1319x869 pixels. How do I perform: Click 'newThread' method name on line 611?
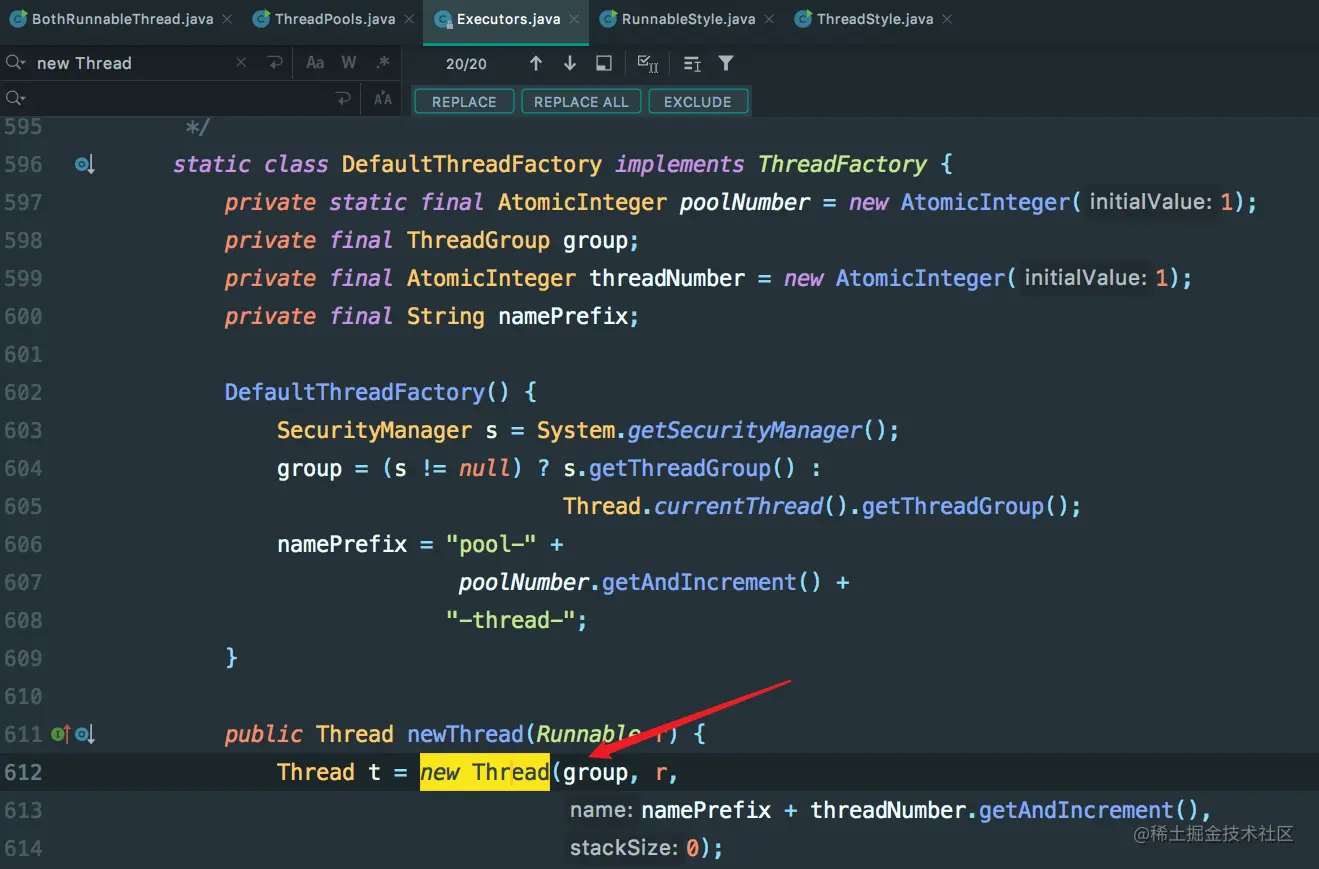466,734
